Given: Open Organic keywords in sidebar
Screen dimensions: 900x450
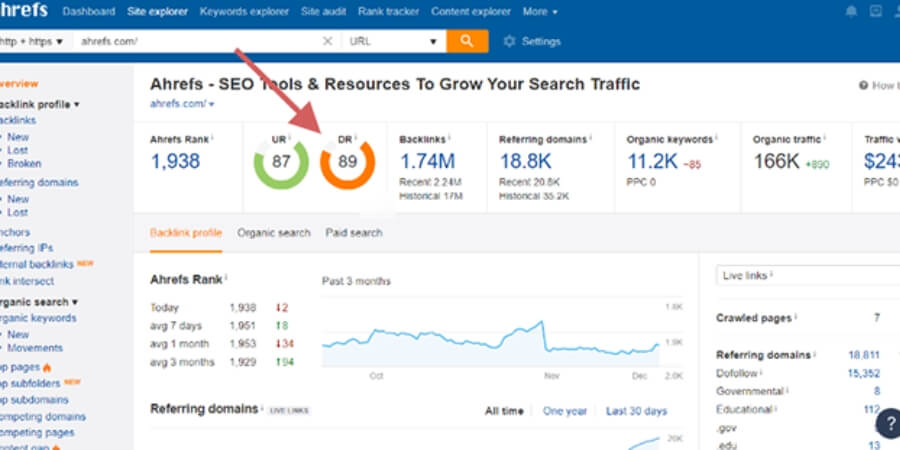Looking at the screenshot, I should (38, 318).
